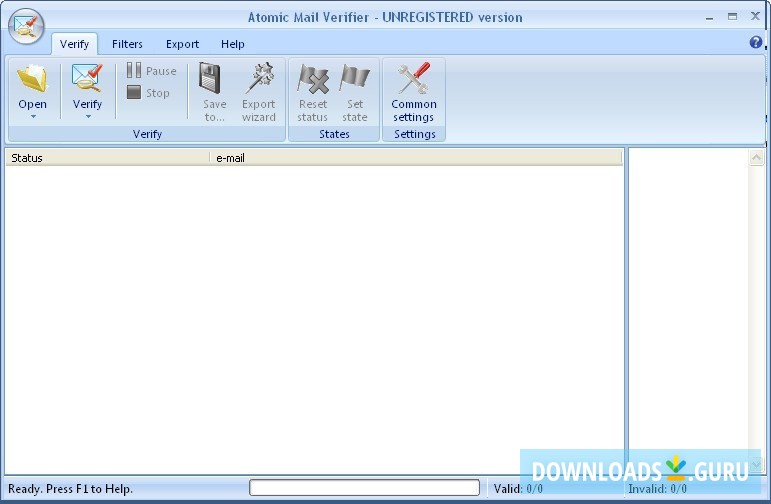771x504 pixels.
Task: Click the Verify envelope icon in ribbon
Action: click(87, 79)
